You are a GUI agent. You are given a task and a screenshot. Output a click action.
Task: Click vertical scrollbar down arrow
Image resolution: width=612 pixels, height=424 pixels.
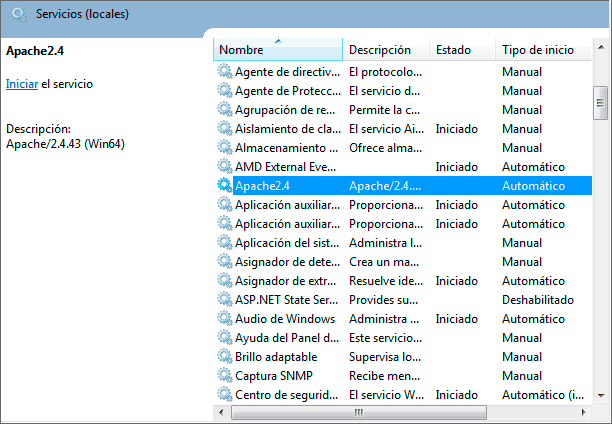(601, 395)
